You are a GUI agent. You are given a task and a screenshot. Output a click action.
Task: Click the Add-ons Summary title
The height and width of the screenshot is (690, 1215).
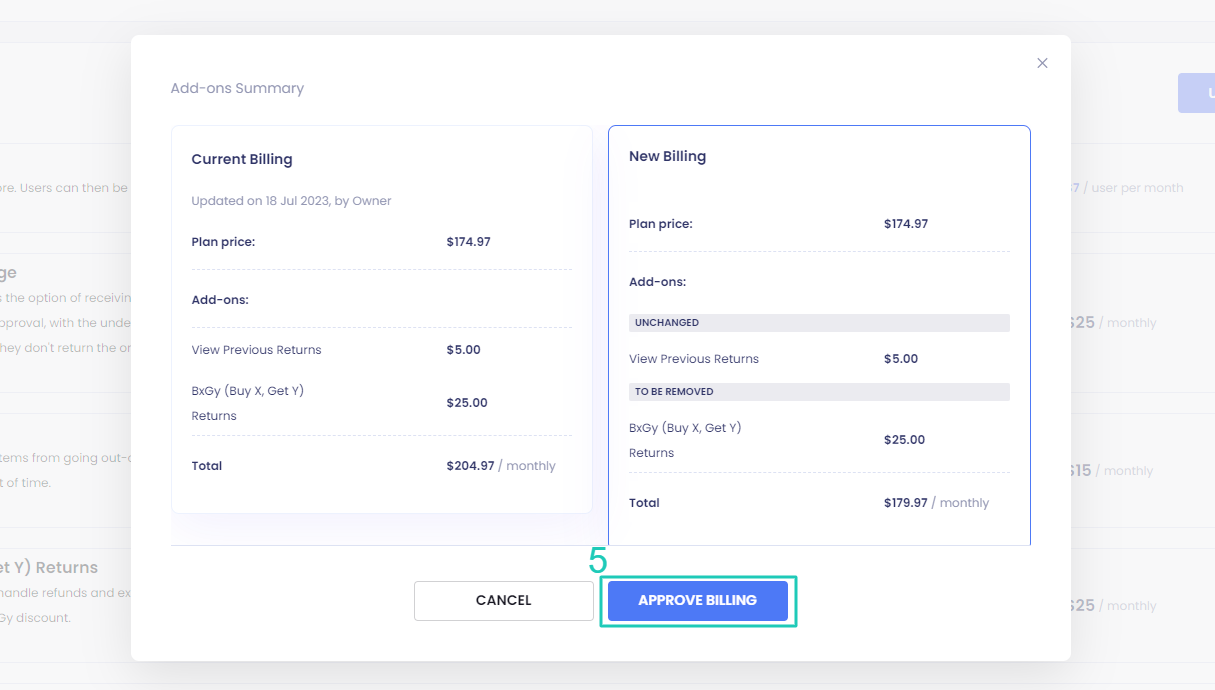click(x=237, y=88)
